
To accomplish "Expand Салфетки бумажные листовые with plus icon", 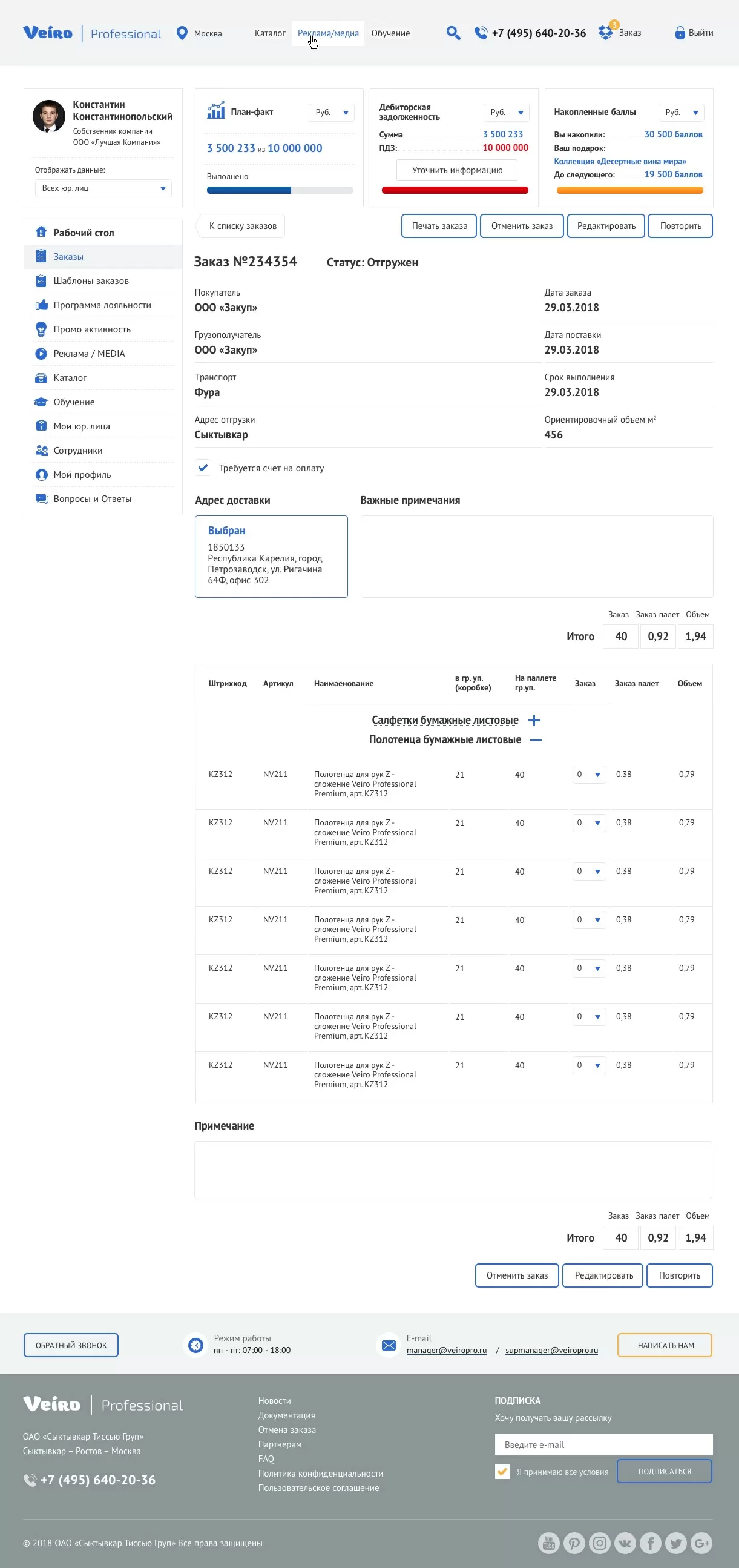I will 534,720.
